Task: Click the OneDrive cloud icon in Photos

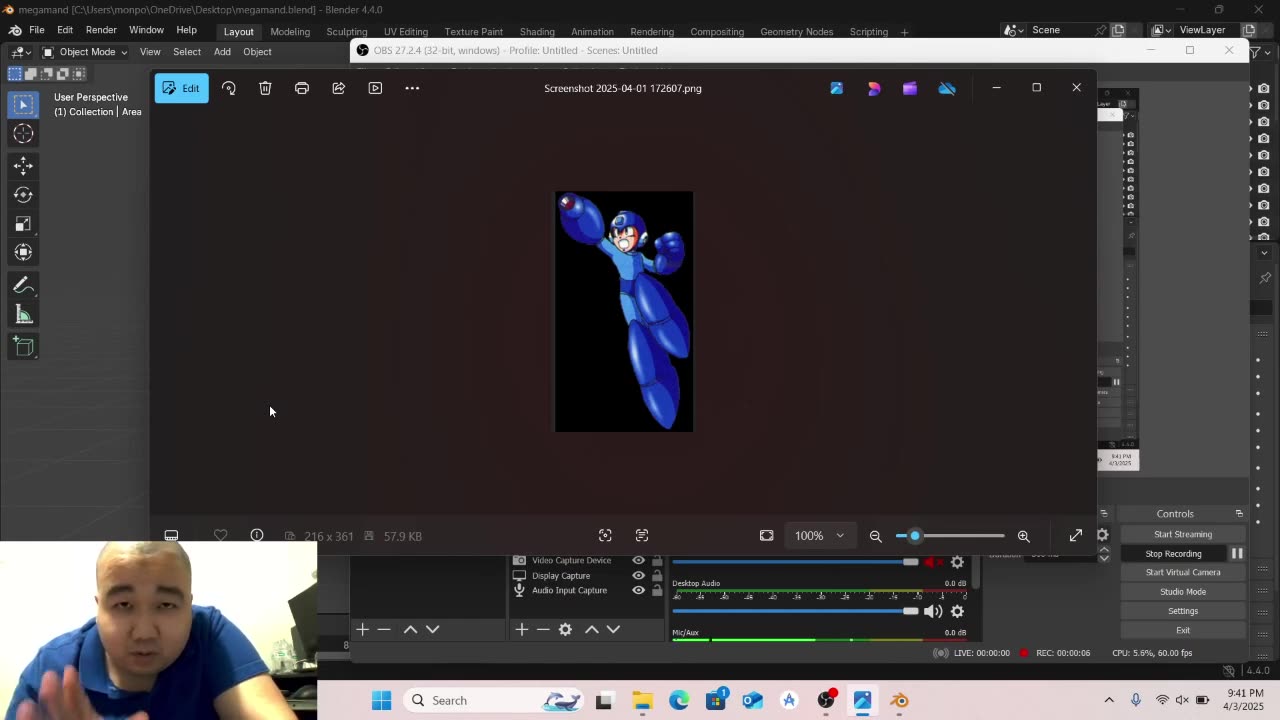Action: click(x=946, y=88)
